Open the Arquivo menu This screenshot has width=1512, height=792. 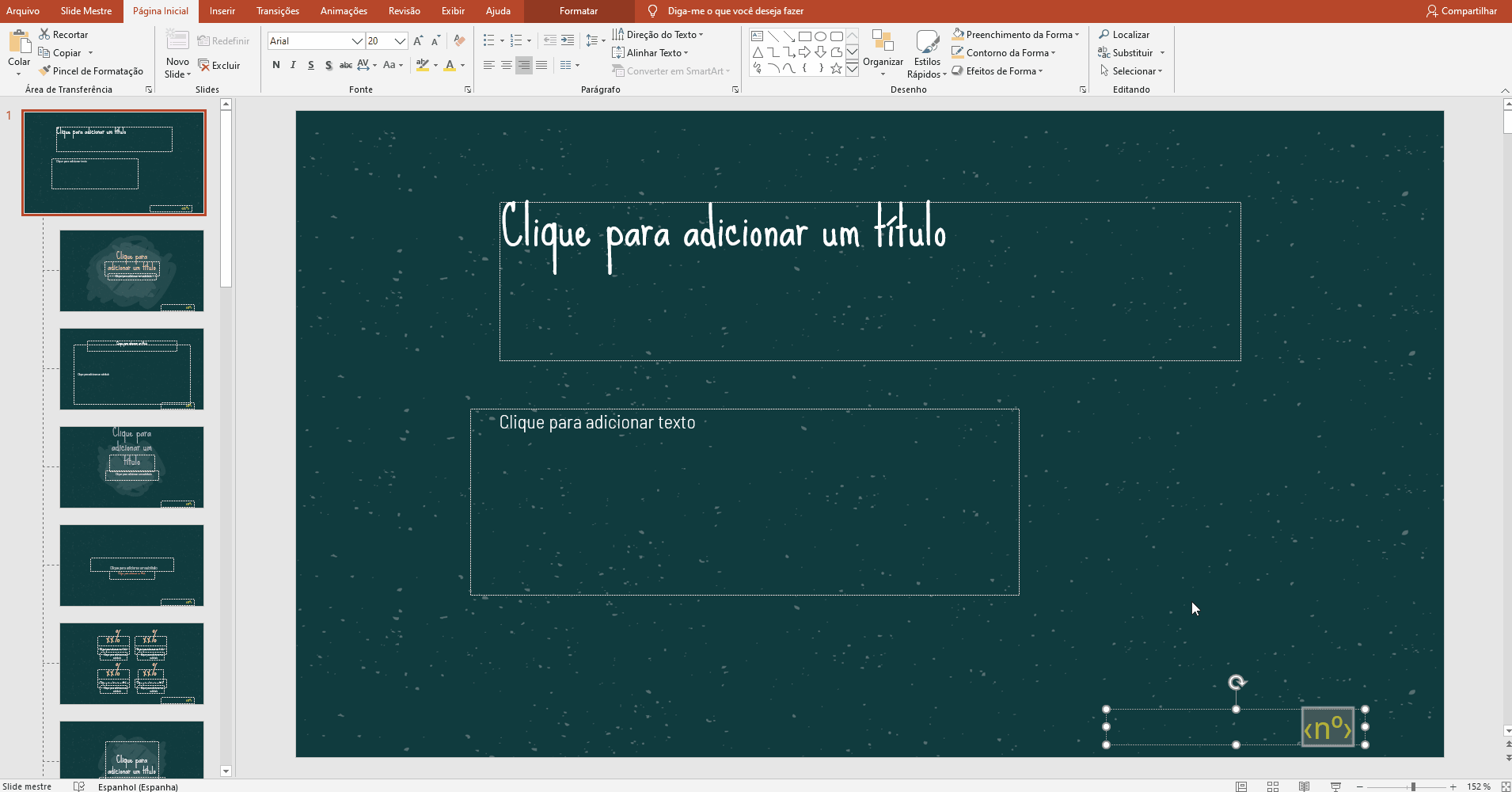point(23,11)
